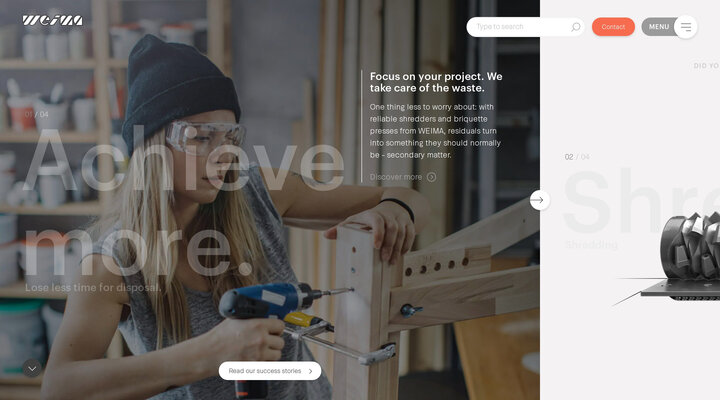Click the Contact button

tap(613, 27)
